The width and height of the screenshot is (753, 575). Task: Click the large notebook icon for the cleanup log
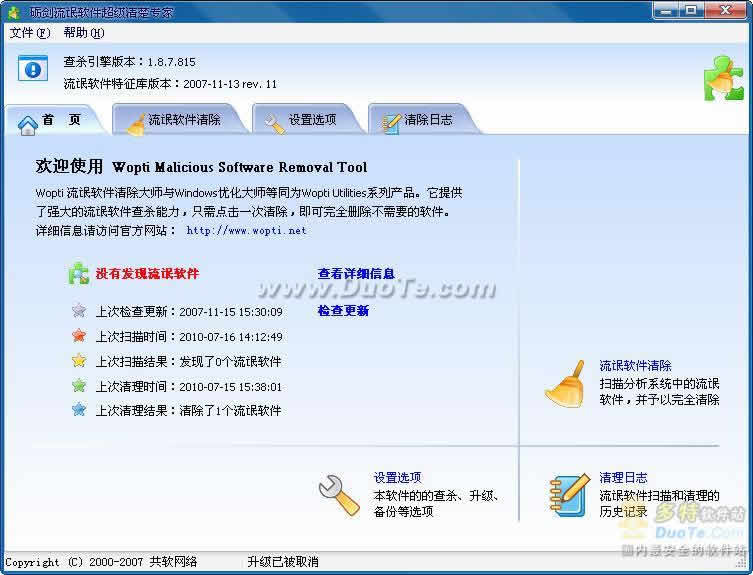[570, 495]
